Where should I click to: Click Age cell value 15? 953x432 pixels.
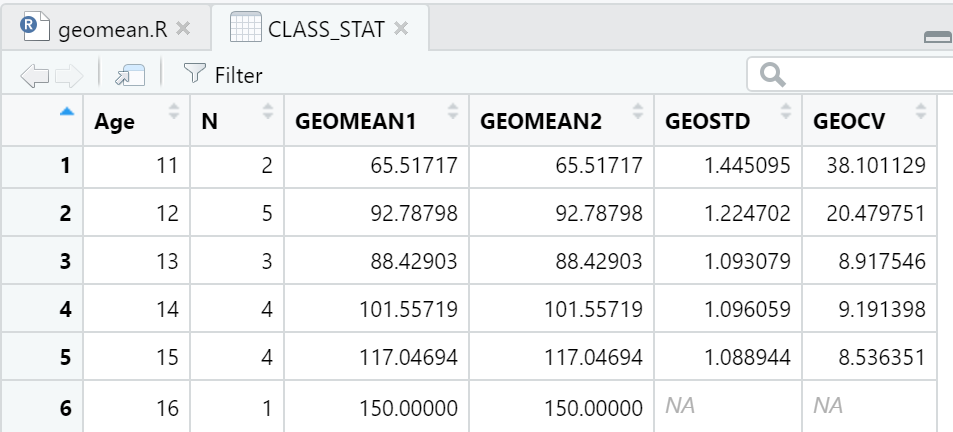tap(136, 357)
